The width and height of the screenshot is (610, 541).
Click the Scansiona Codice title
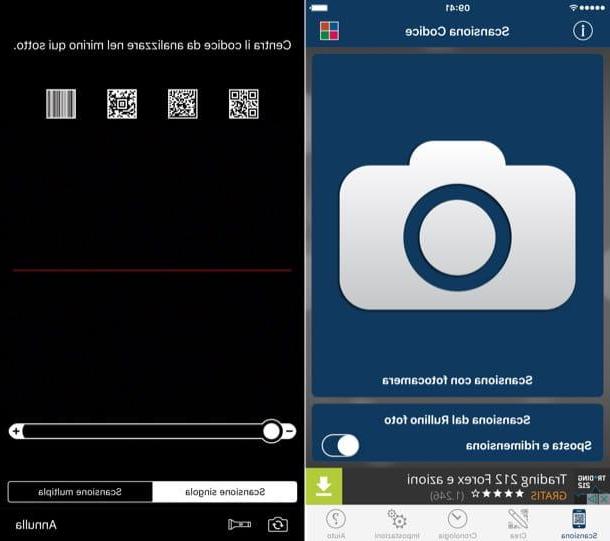[457, 31]
